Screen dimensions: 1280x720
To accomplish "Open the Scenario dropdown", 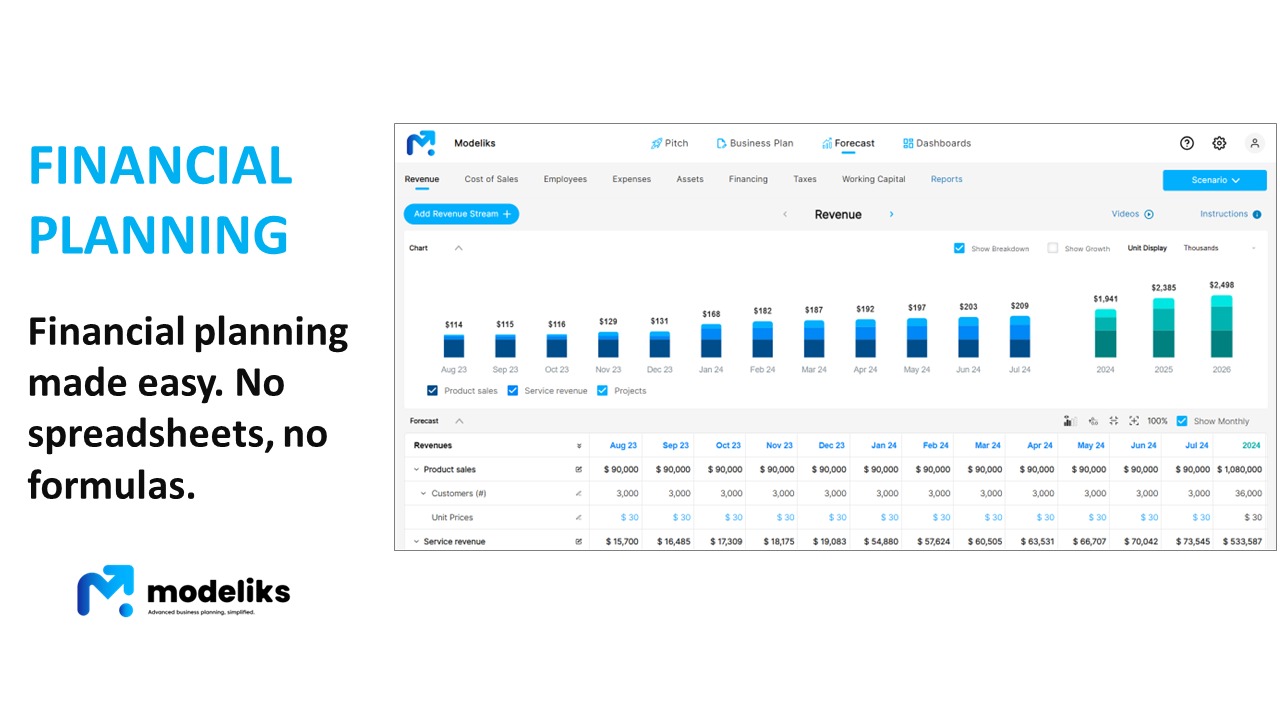I will coord(1214,180).
